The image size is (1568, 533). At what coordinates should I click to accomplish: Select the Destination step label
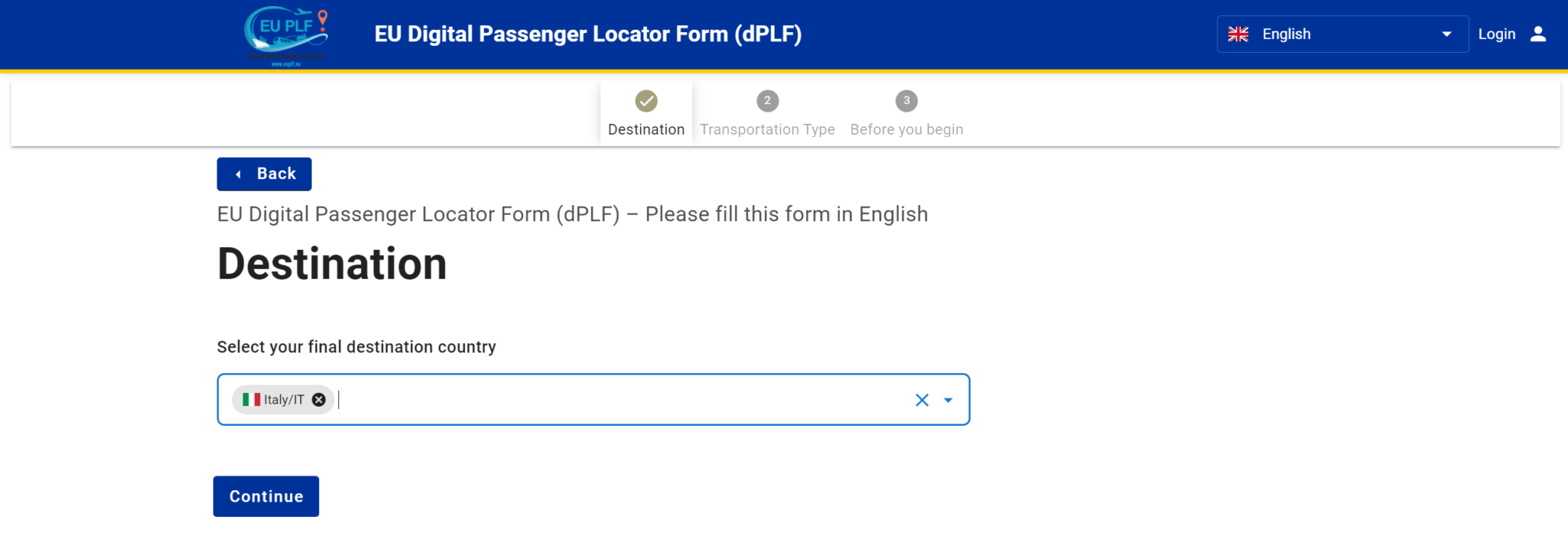pos(646,129)
